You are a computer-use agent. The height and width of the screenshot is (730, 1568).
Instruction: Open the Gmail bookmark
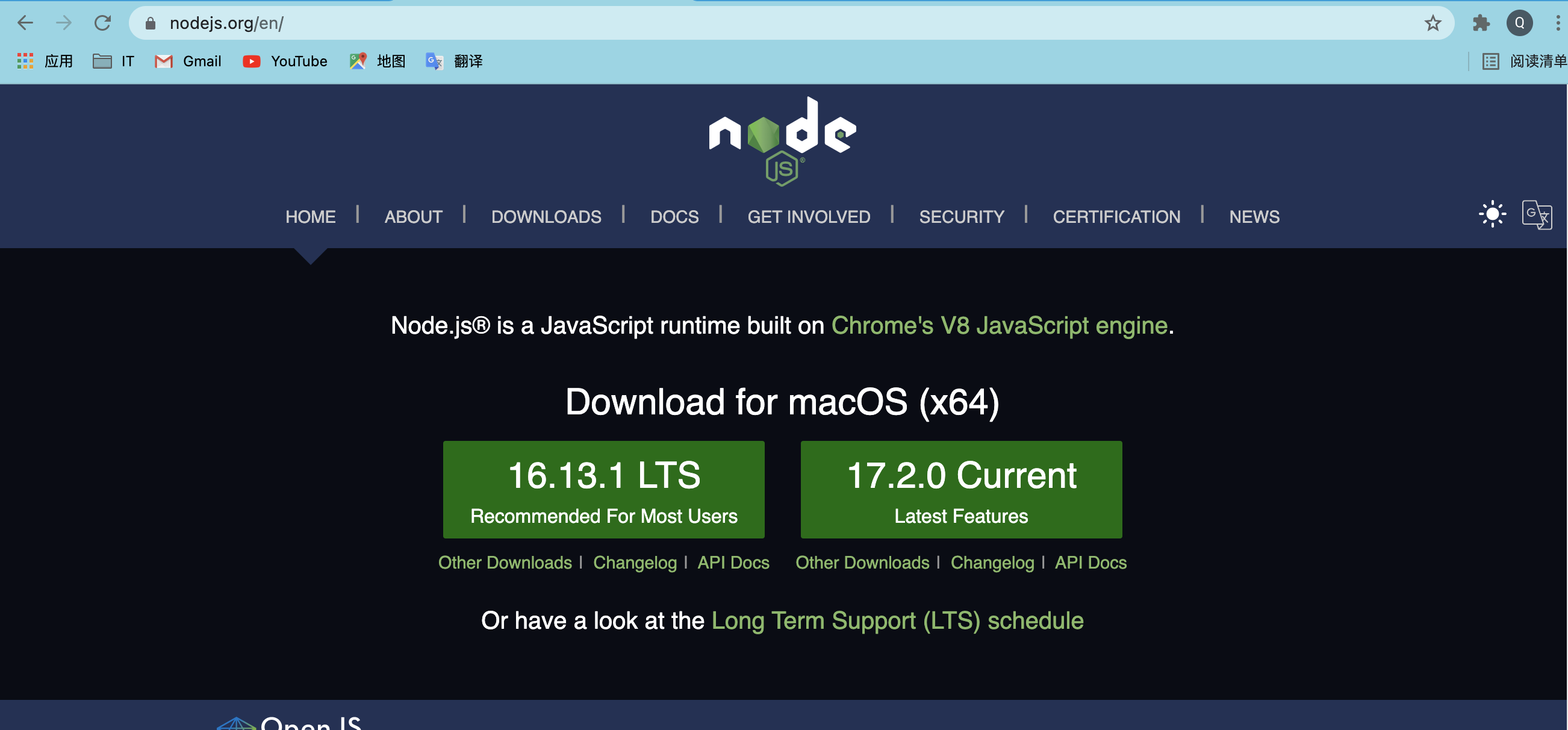[x=188, y=61]
